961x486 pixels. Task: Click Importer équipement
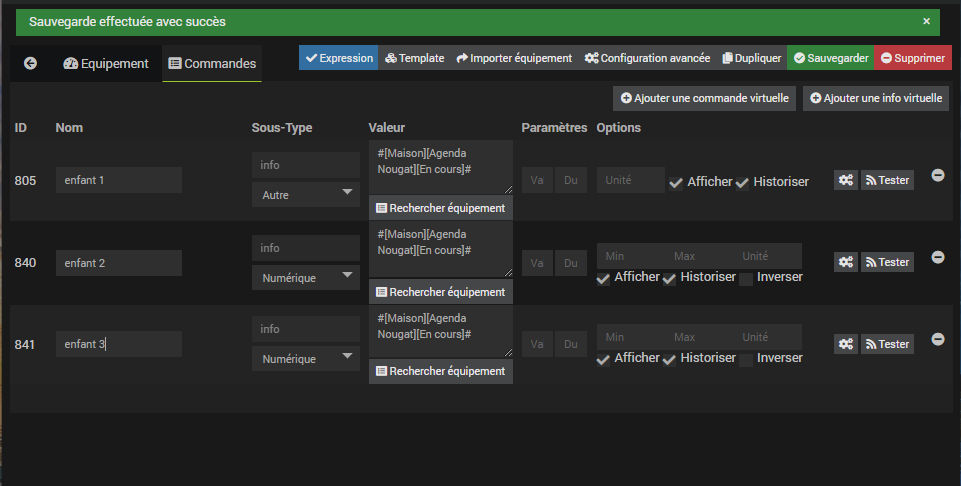pyautogui.click(x=514, y=58)
